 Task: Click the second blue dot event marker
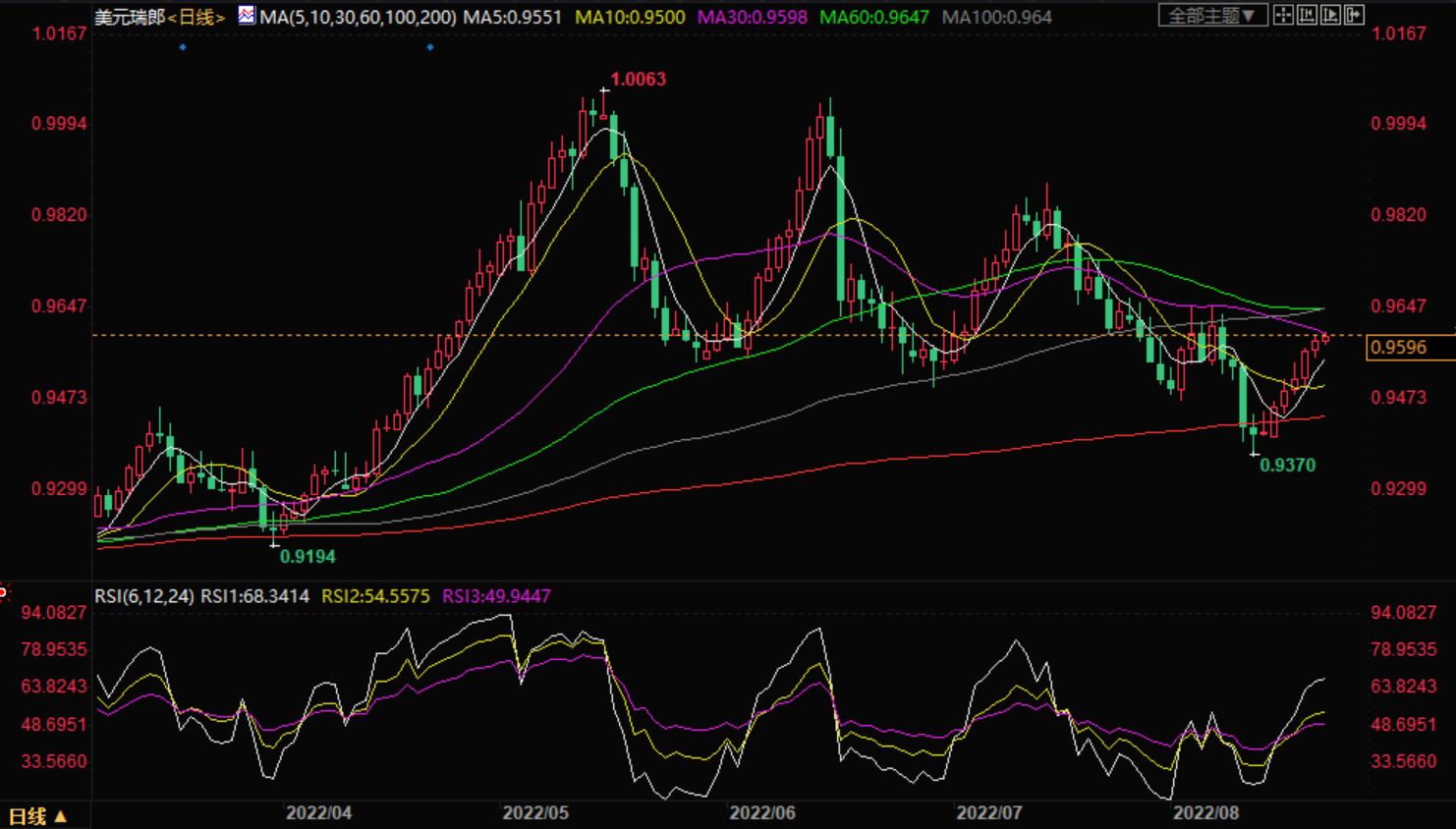430,47
